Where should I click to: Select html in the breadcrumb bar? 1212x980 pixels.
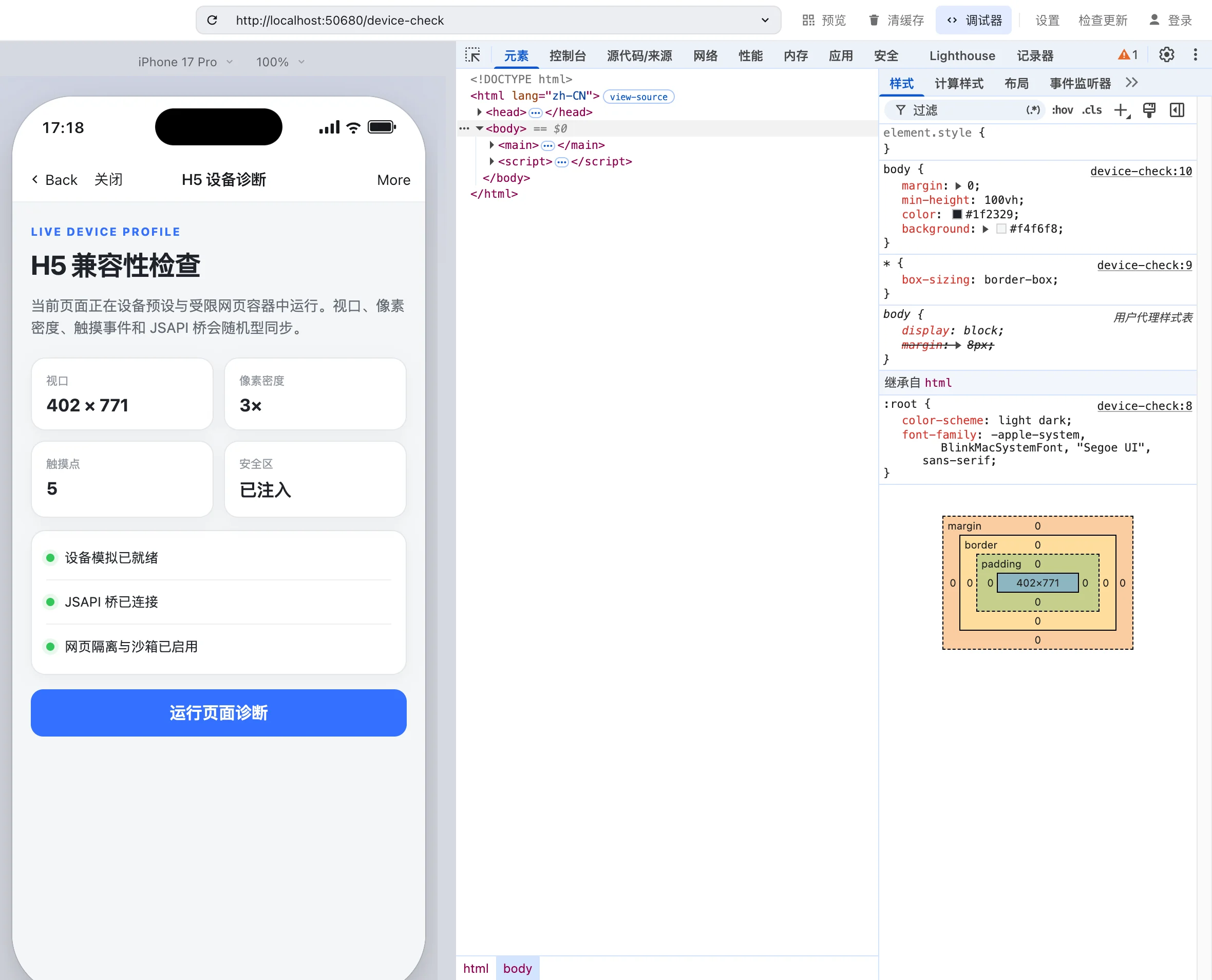click(x=476, y=969)
